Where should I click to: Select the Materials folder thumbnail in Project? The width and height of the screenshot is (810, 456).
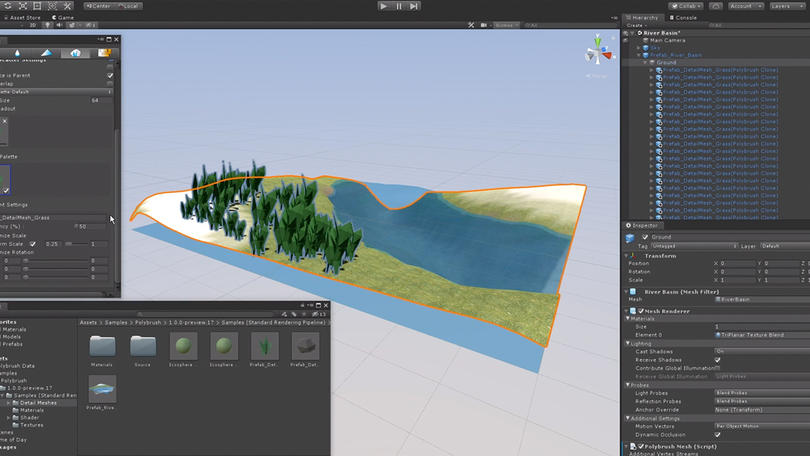102,346
